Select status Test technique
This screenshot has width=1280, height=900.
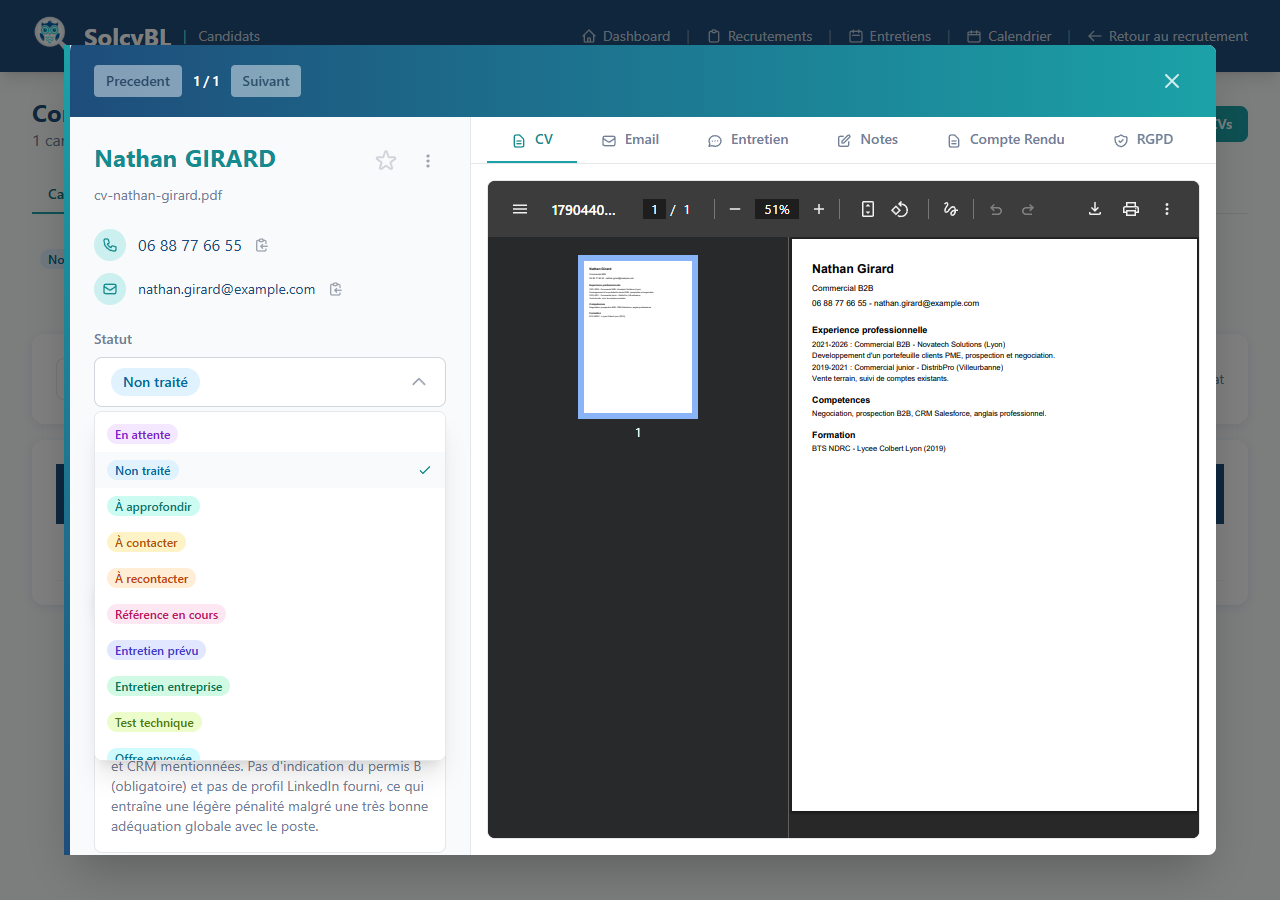pyautogui.click(x=270, y=722)
